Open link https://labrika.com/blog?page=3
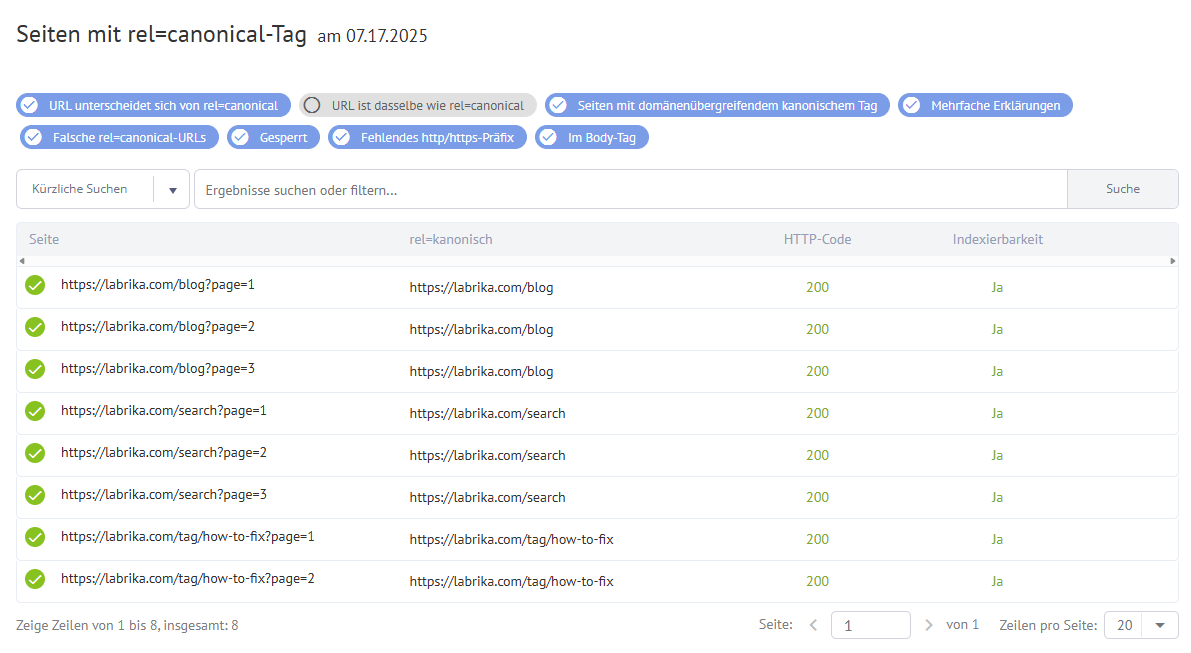The width and height of the screenshot is (1191, 653). click(x=157, y=368)
